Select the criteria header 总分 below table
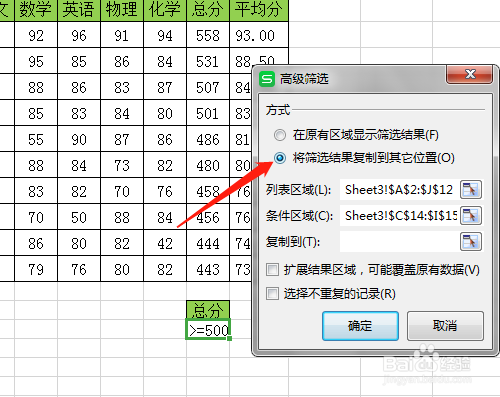Image resolution: width=500 pixels, height=397 pixels. click(x=208, y=310)
